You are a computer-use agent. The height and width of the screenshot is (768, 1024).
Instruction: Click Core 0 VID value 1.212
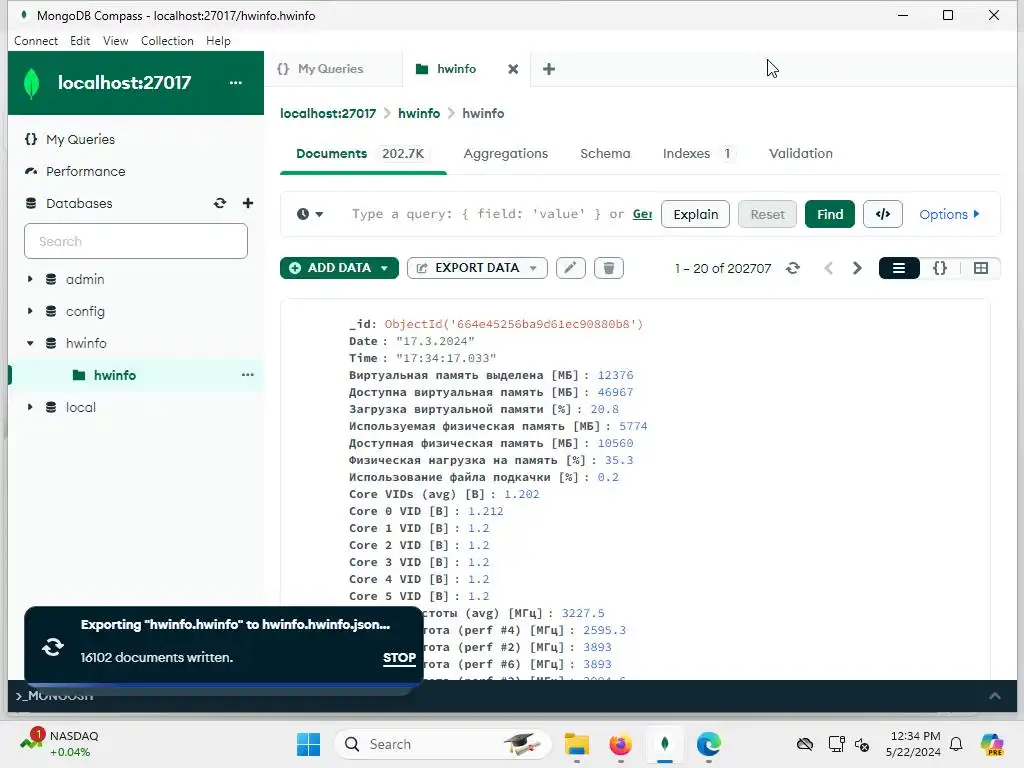[485, 511]
